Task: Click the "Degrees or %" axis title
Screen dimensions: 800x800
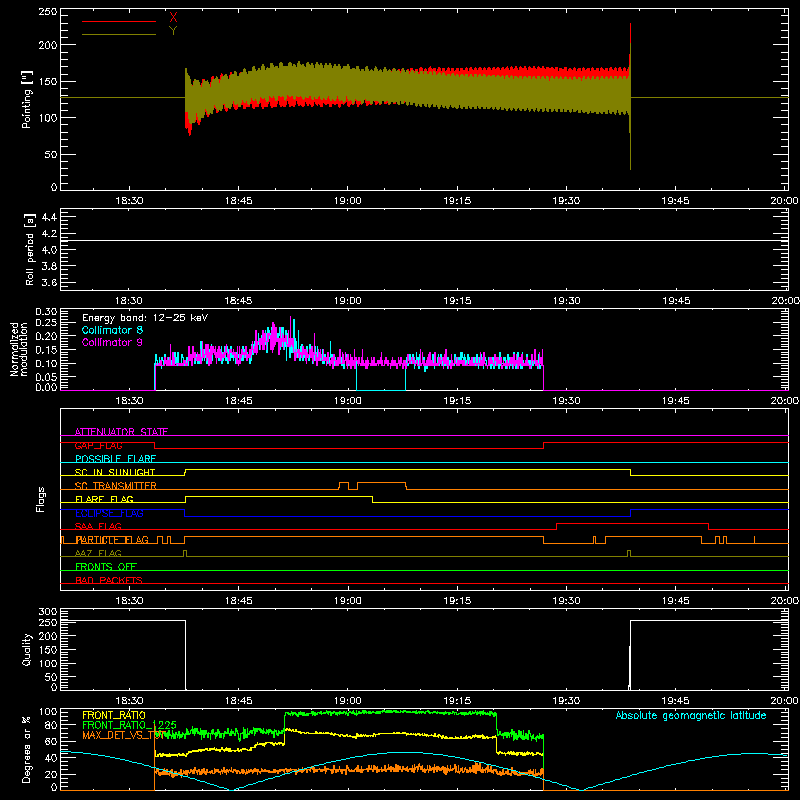Action: [27, 749]
